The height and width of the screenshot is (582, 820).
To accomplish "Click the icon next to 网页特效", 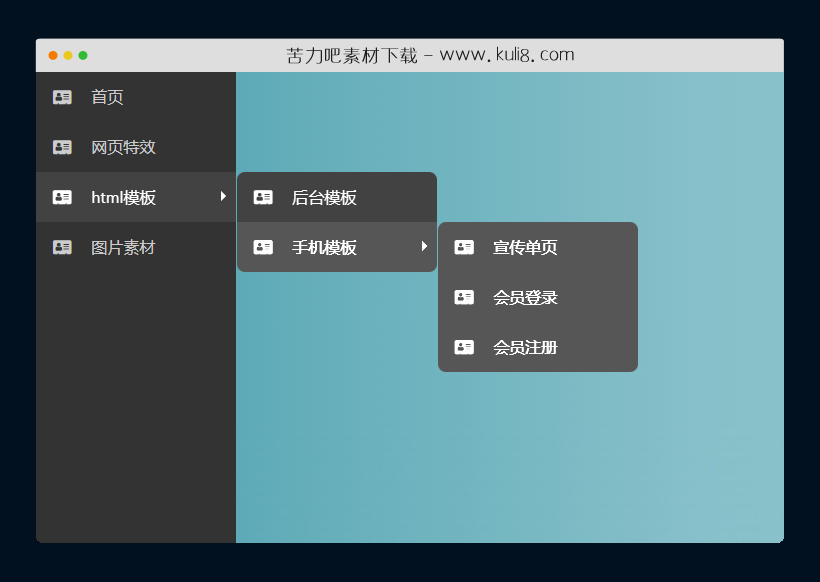I will (x=62, y=147).
